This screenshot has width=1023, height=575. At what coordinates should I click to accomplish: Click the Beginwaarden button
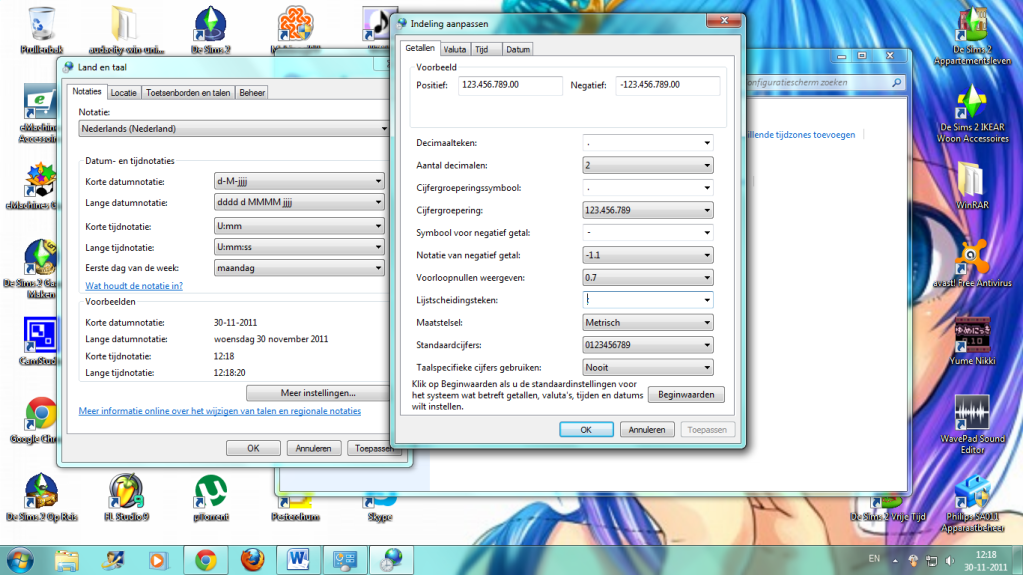(x=686, y=394)
